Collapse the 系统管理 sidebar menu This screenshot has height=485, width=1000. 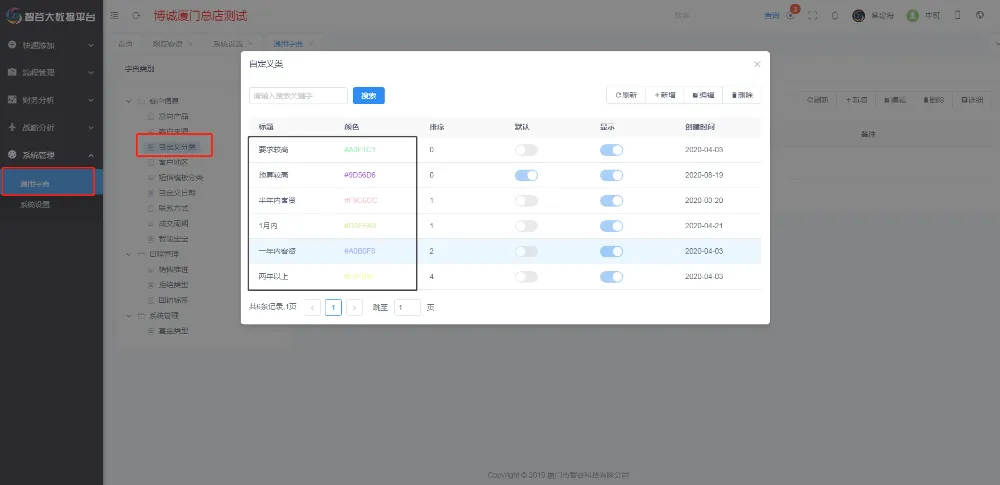(51, 155)
